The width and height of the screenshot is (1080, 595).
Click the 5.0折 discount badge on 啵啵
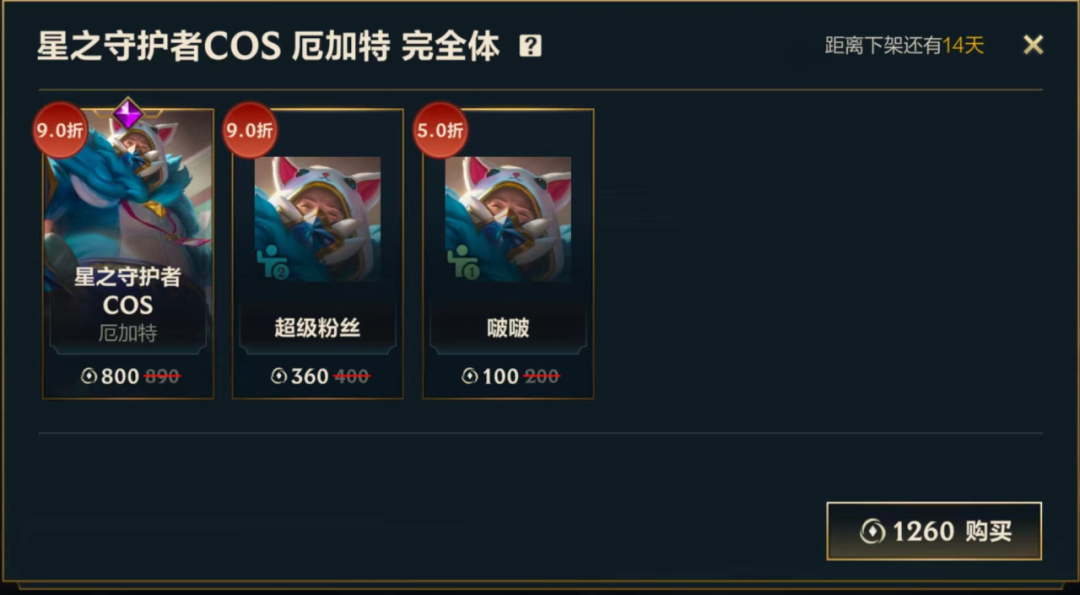(x=440, y=130)
